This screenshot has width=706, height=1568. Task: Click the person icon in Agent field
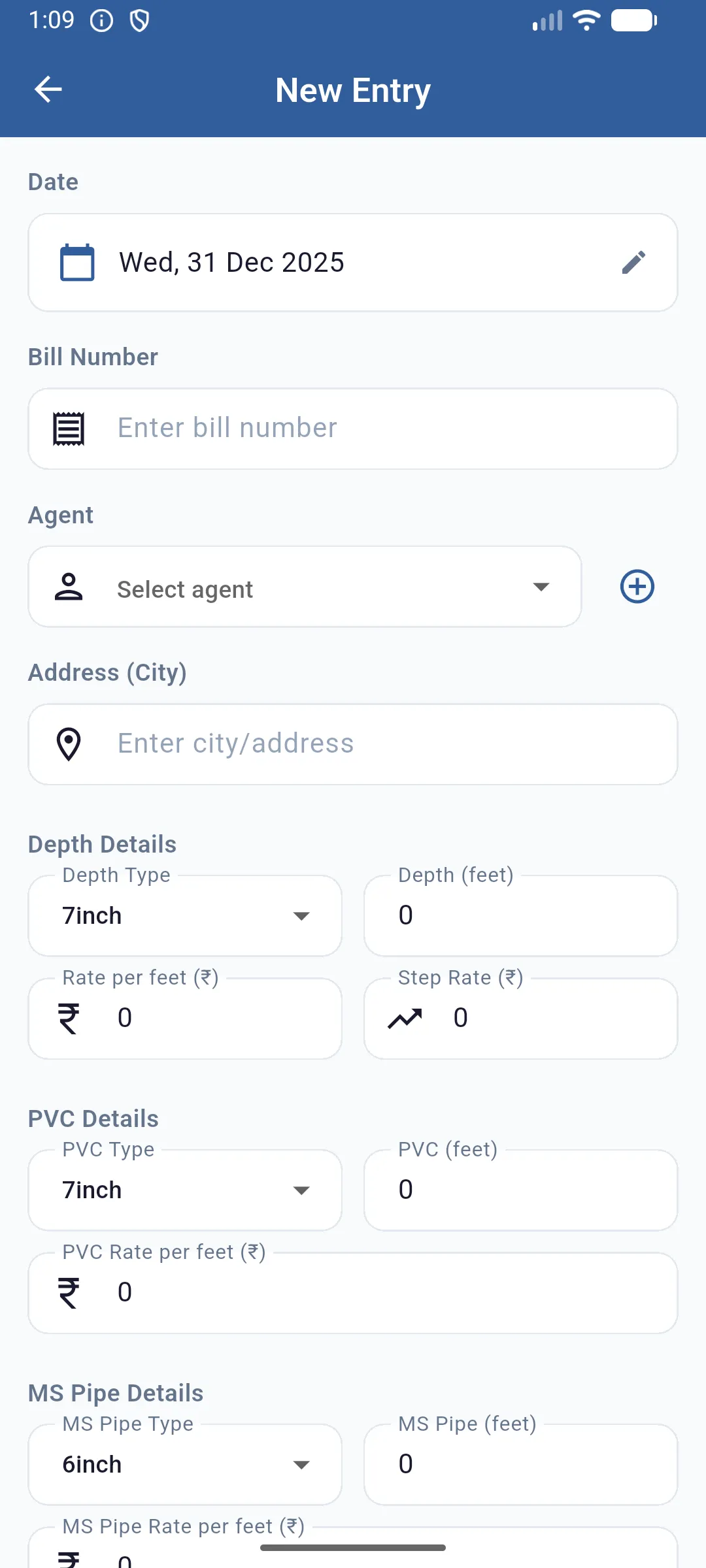[69, 587]
